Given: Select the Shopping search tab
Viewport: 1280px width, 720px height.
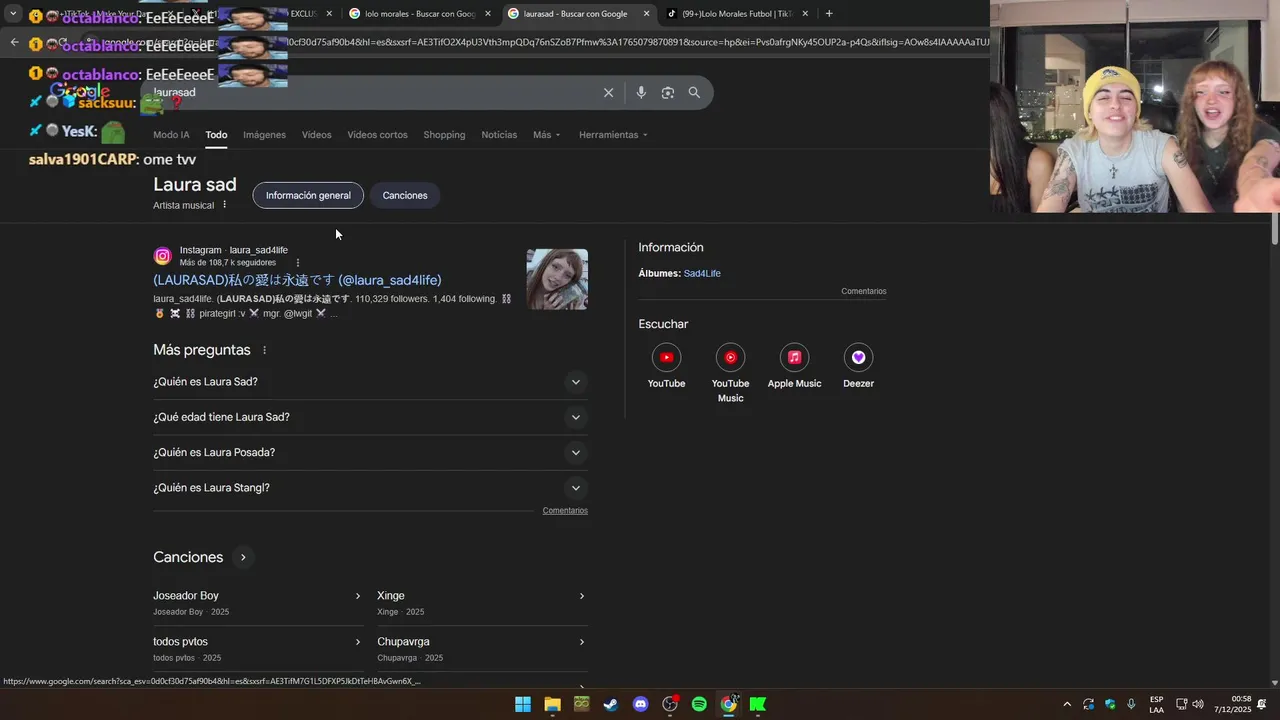Looking at the screenshot, I should pos(444,135).
